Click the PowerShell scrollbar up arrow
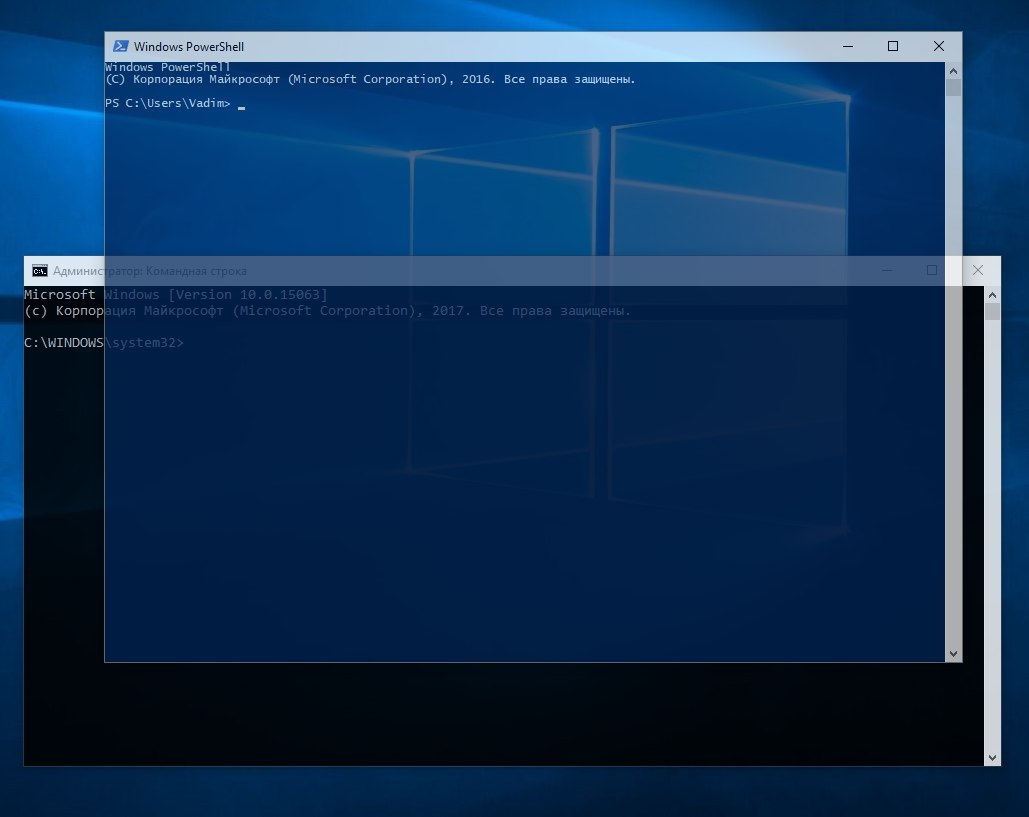 [954, 70]
